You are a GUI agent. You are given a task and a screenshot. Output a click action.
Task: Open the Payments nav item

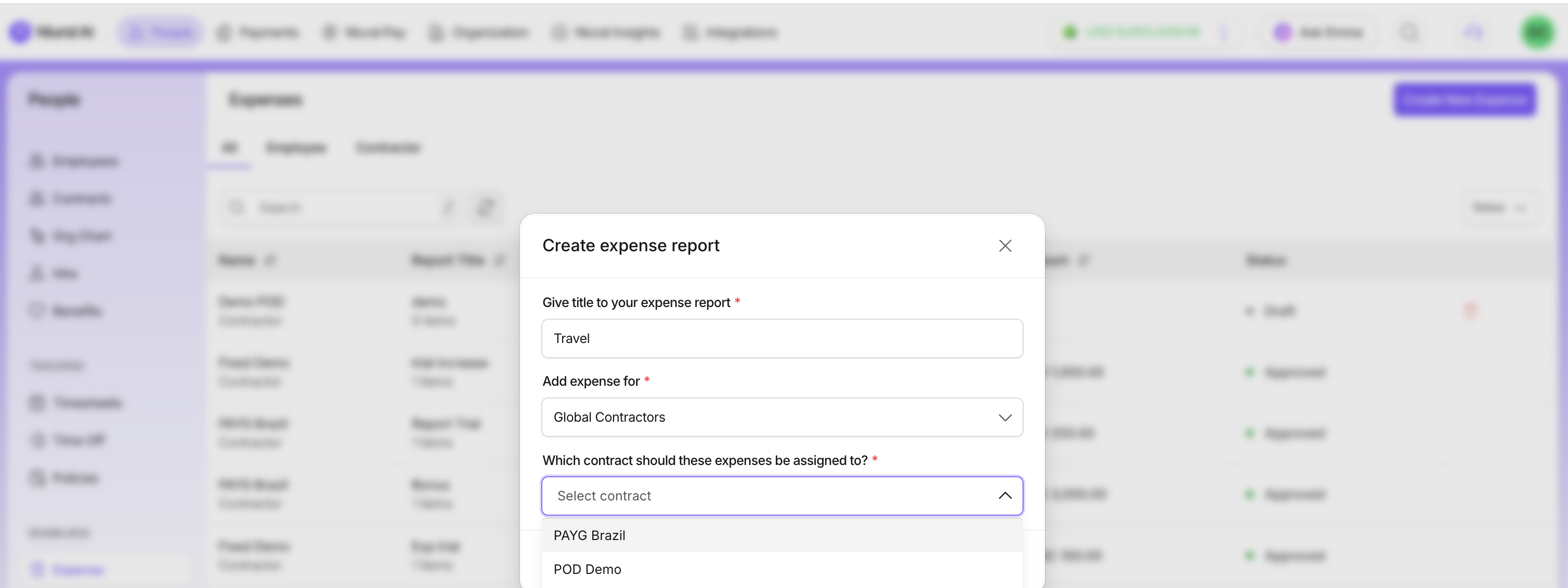tap(258, 32)
